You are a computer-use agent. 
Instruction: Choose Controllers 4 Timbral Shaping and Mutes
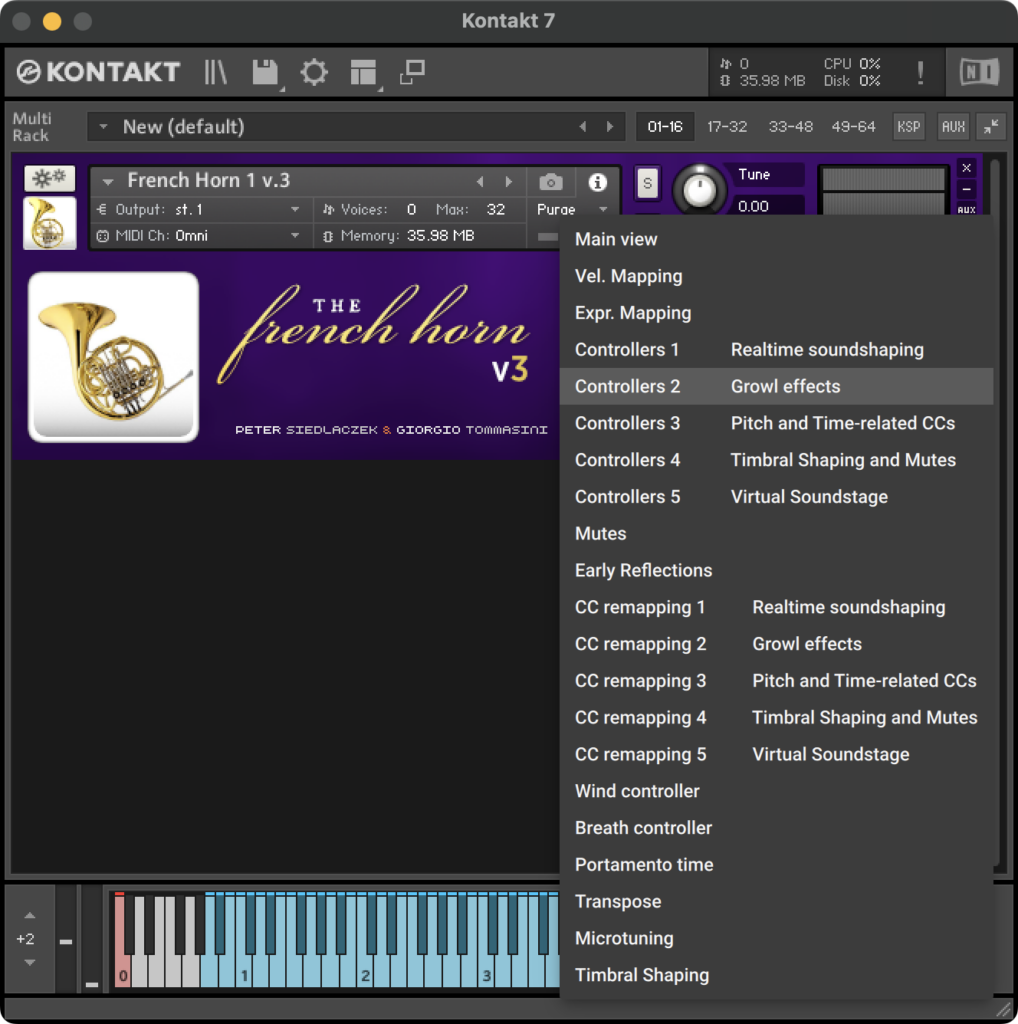(x=776, y=460)
